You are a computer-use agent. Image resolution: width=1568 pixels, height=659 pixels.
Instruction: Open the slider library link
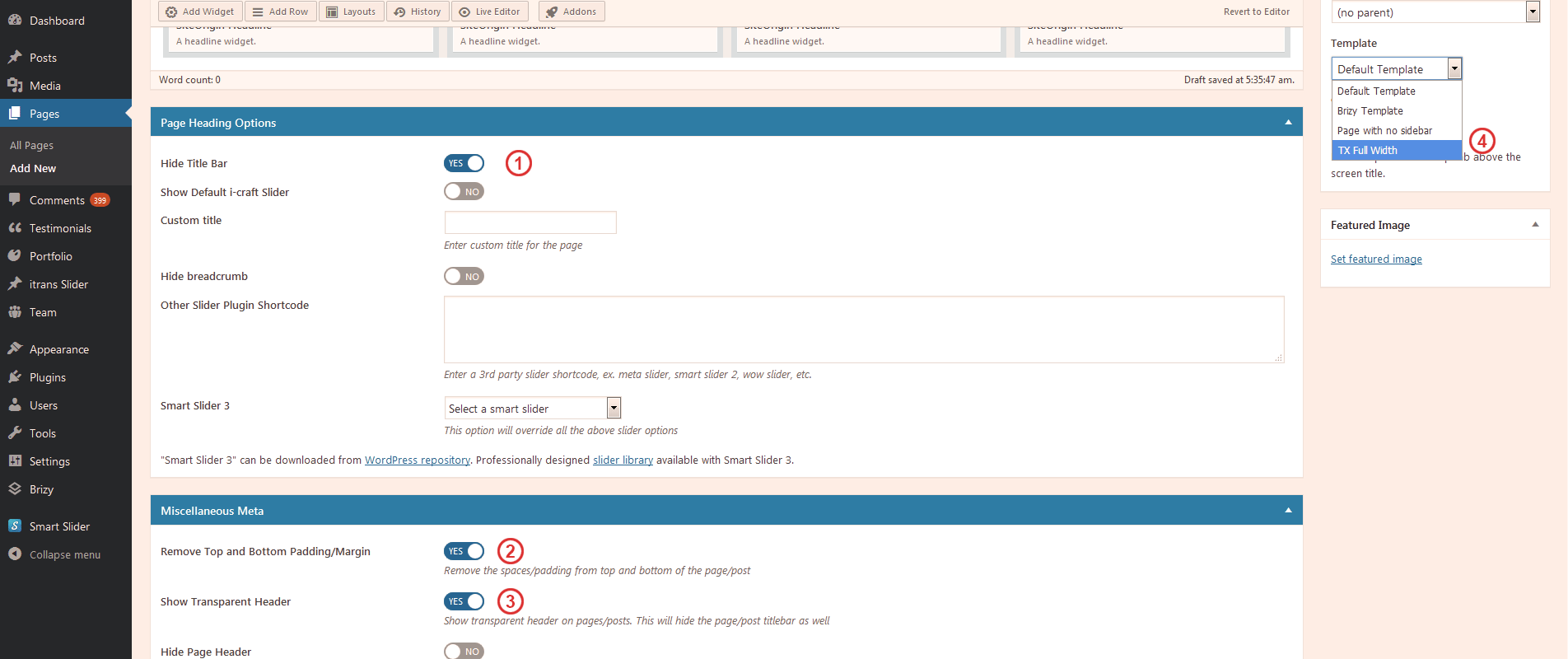[623, 460]
